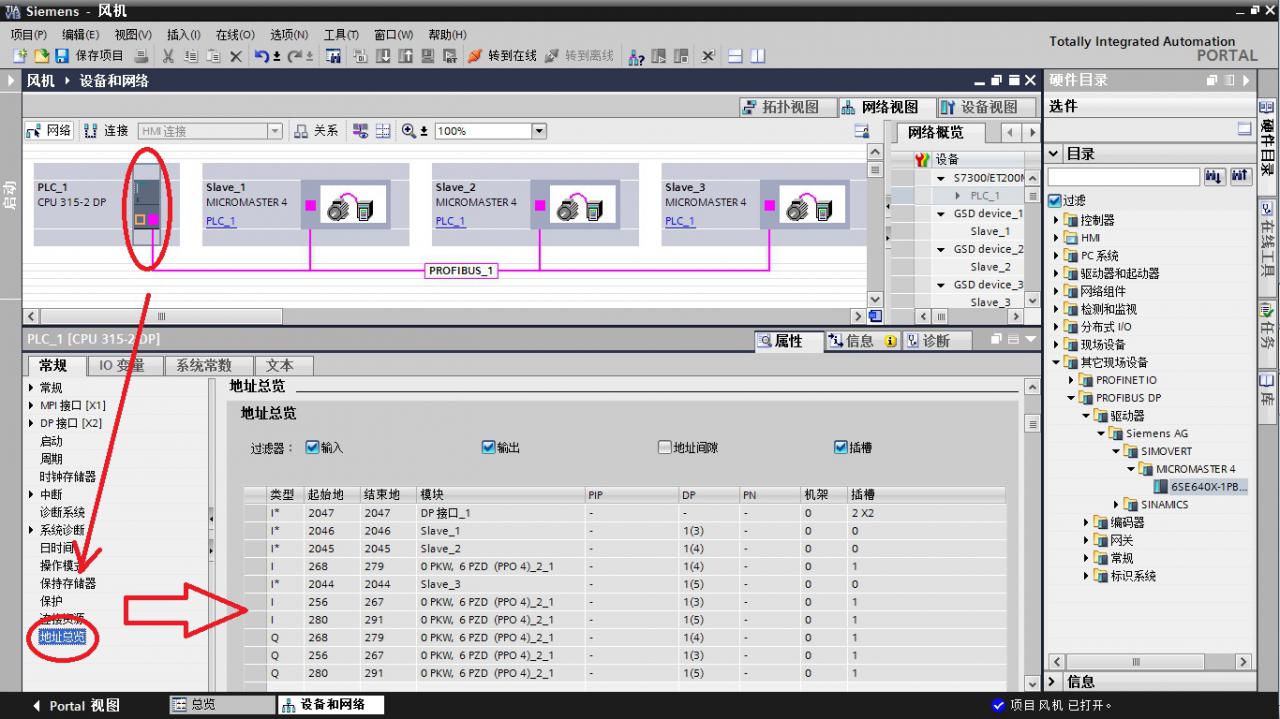Collapse the 目录 catalog section
1280x719 pixels.
1054,154
